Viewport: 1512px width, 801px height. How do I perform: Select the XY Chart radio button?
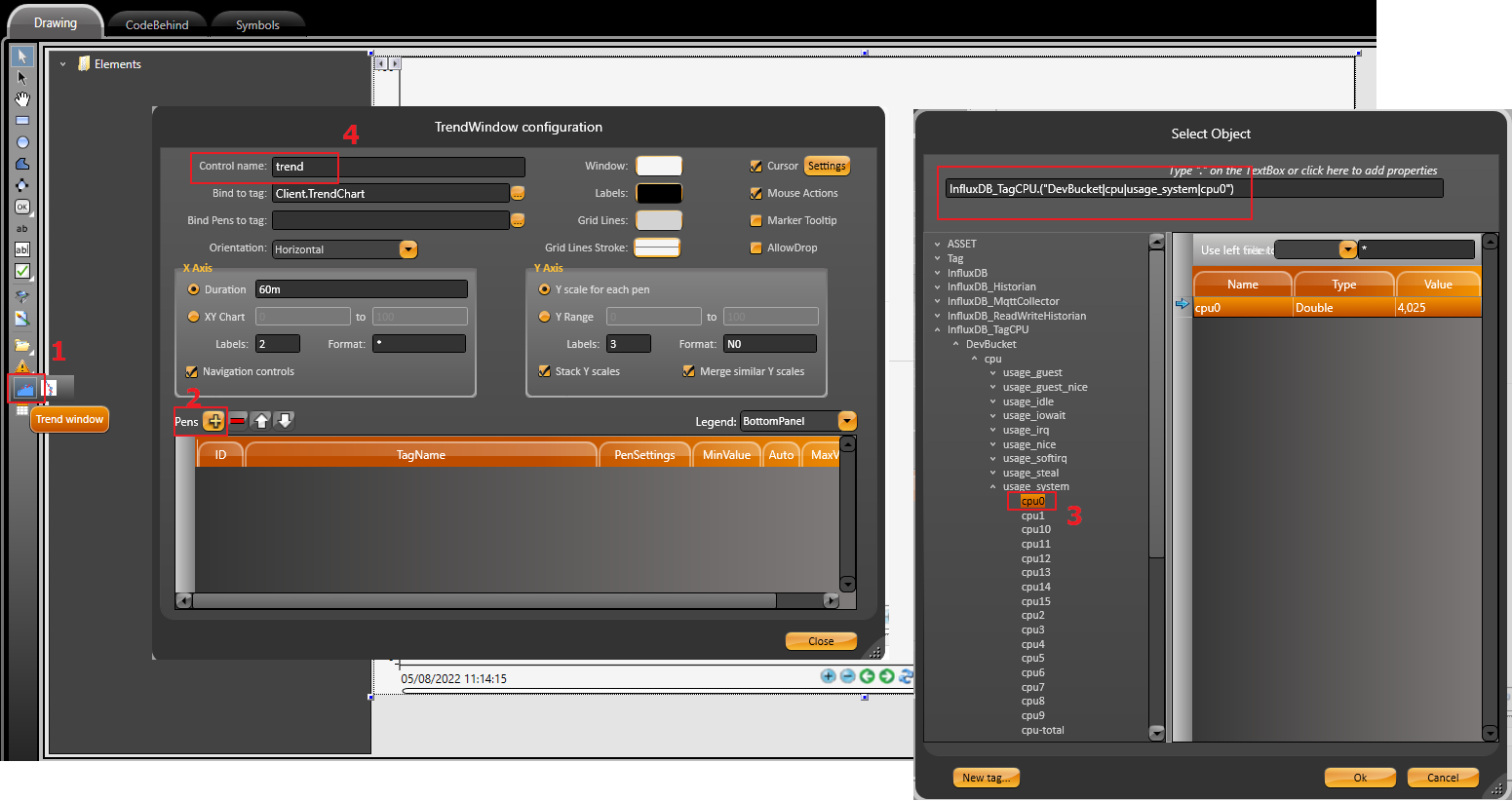[193, 317]
